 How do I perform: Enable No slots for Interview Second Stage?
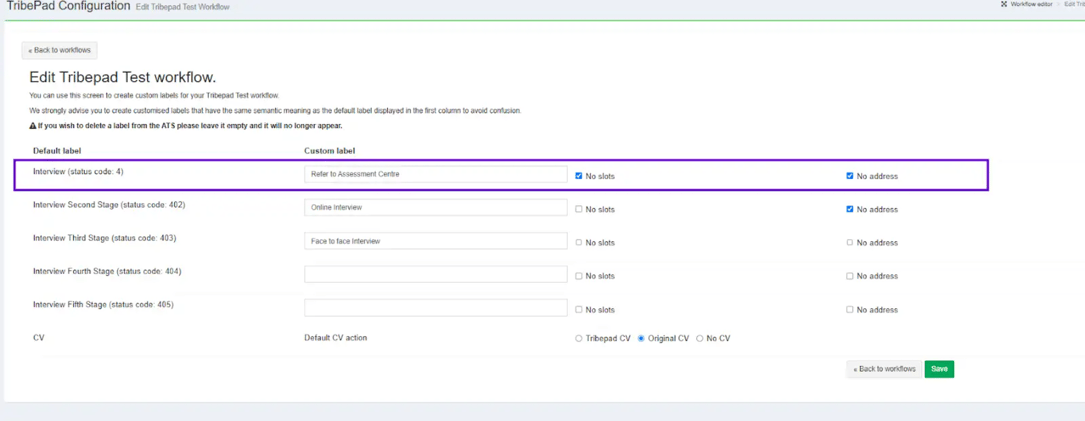(x=579, y=209)
